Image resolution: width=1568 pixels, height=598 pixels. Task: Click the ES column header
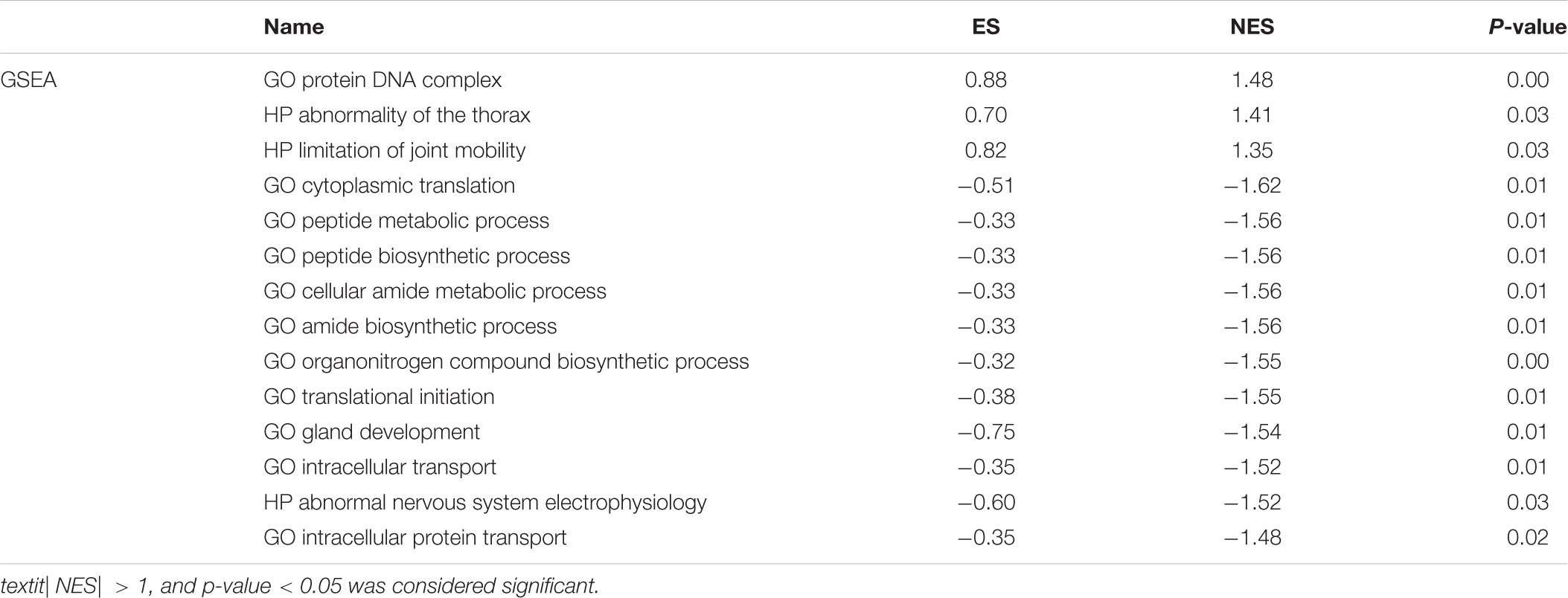985,27
